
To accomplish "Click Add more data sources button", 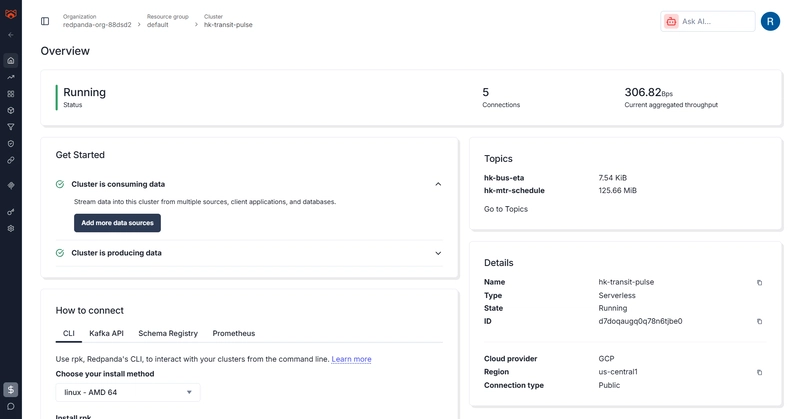I will tap(117, 223).
